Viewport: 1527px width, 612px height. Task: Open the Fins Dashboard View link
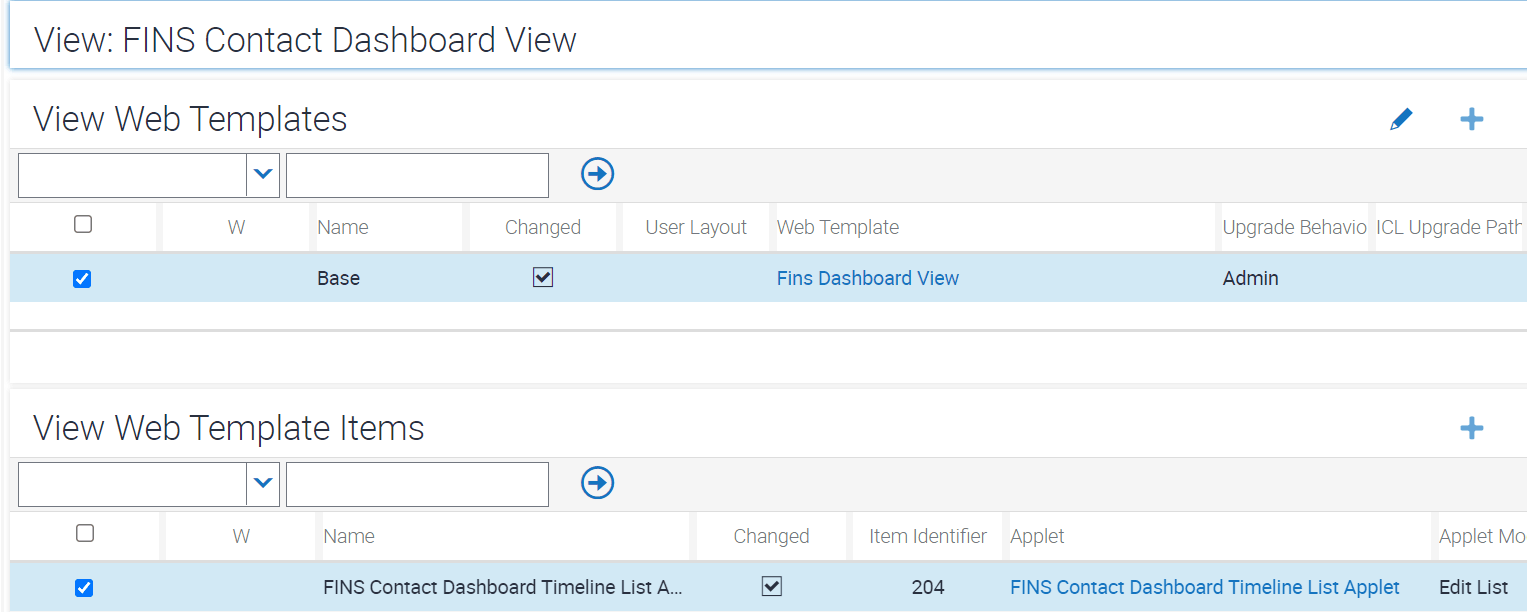(x=867, y=278)
